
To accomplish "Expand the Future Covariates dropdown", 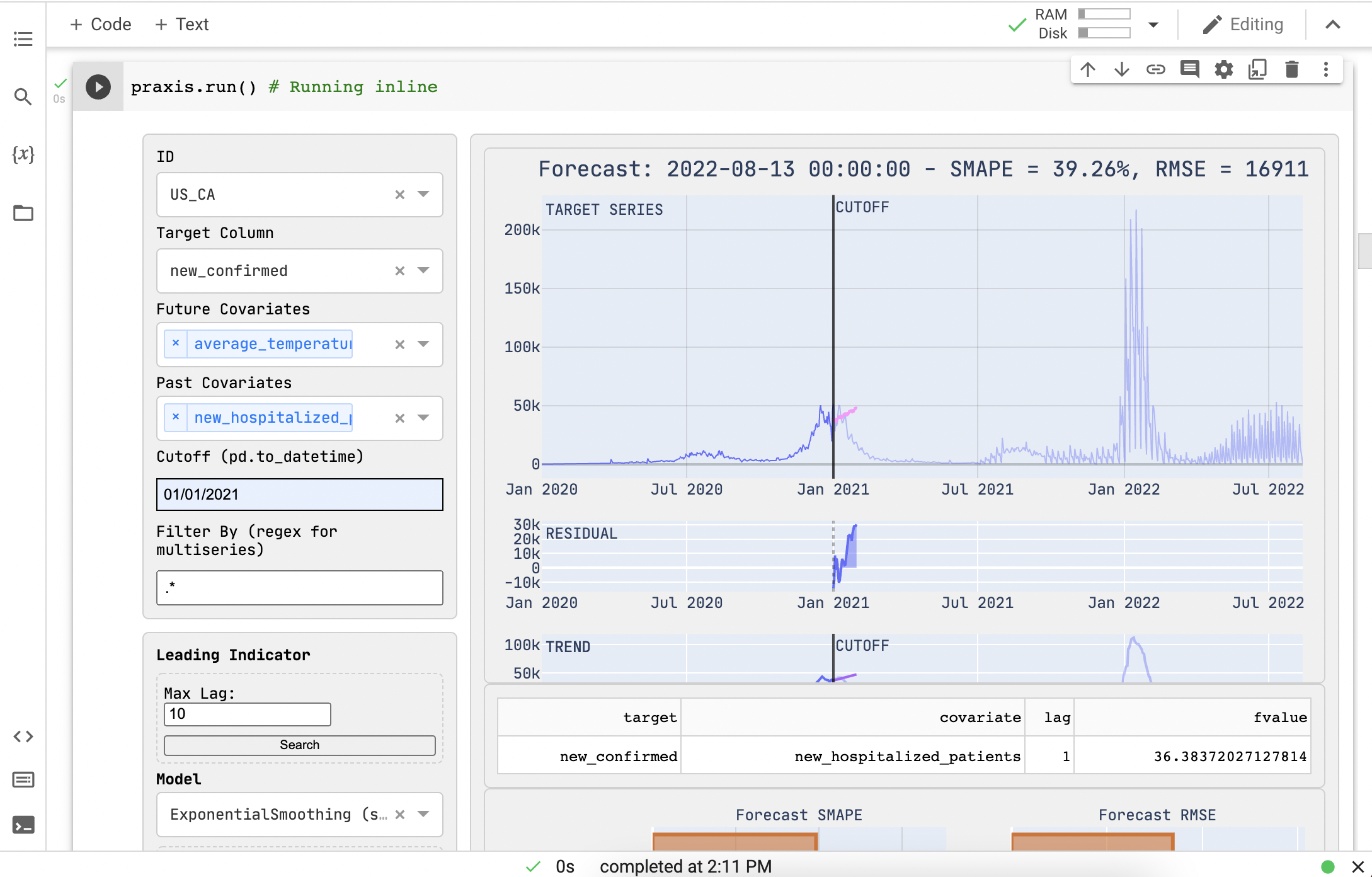I will [x=423, y=345].
